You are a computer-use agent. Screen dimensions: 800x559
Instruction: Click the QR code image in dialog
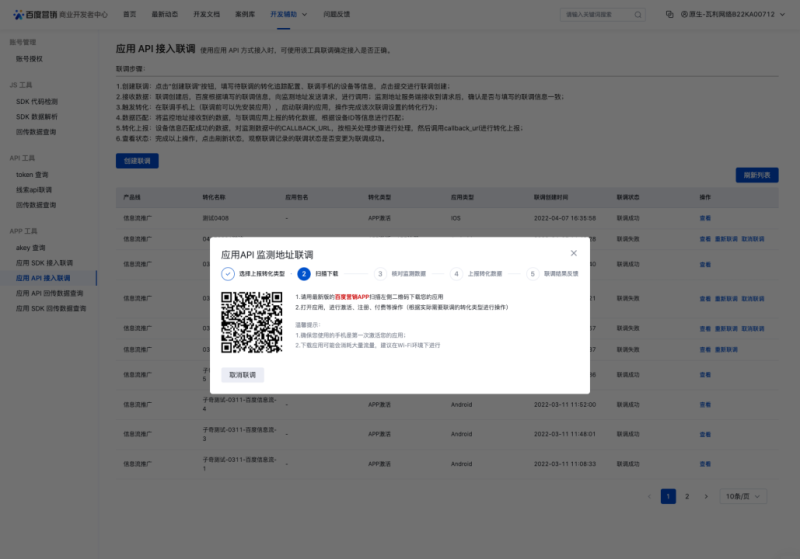(252, 322)
